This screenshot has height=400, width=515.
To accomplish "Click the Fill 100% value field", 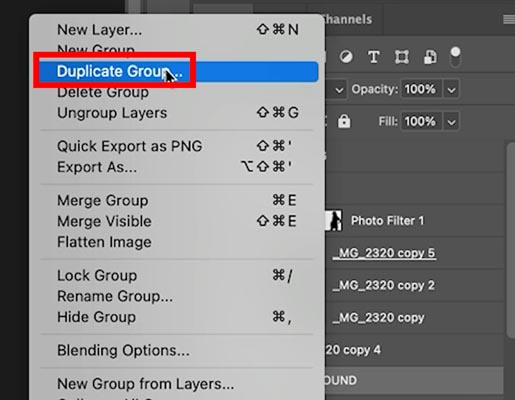I will [x=421, y=121].
